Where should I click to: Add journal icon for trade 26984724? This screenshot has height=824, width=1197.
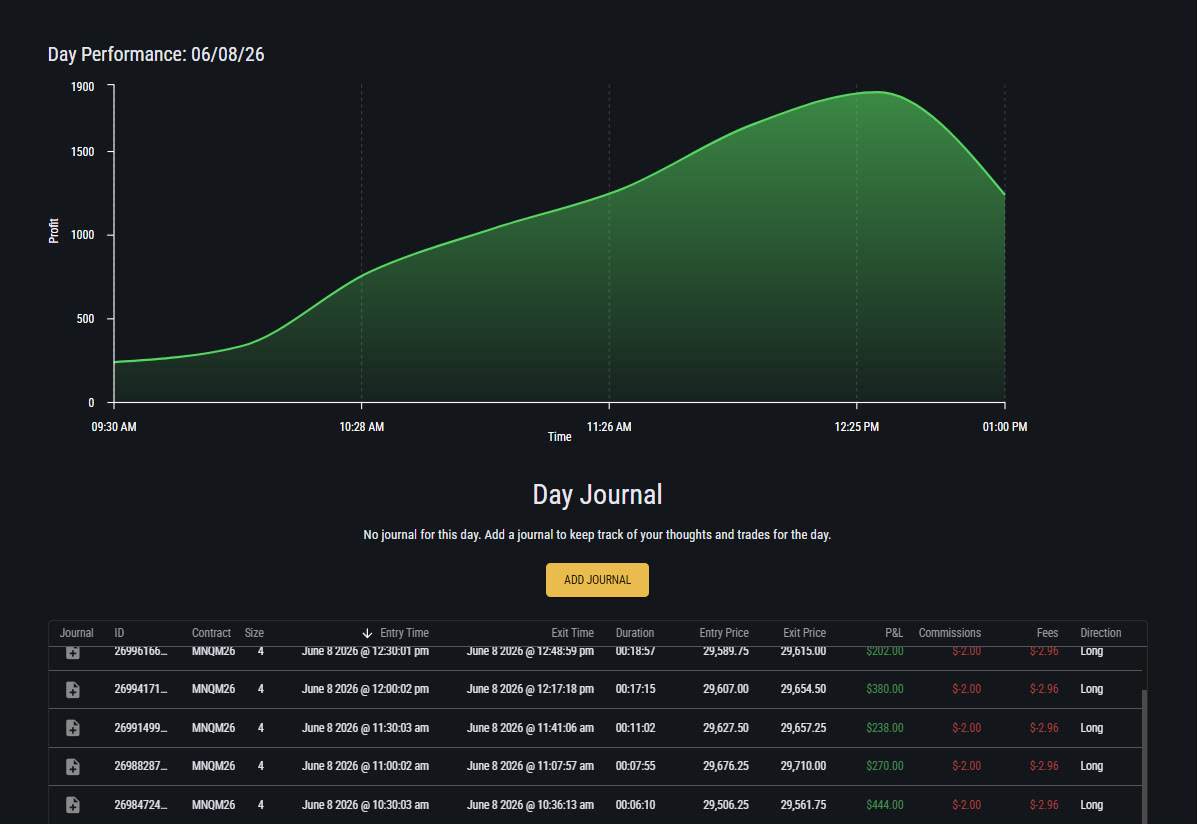pos(73,804)
